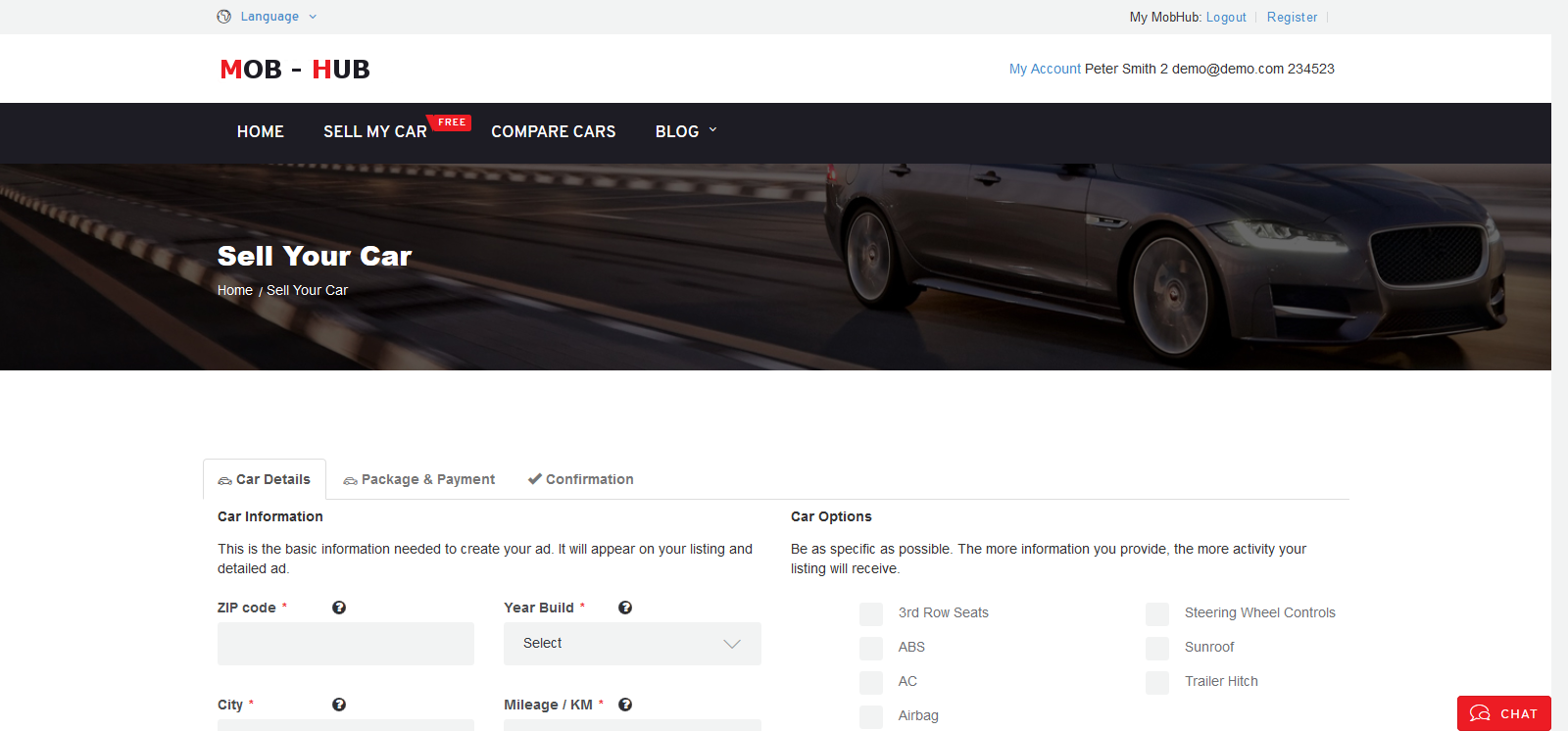The width and height of the screenshot is (1568, 731).
Task: Click the Year Build help question icon
Action: coord(625,608)
